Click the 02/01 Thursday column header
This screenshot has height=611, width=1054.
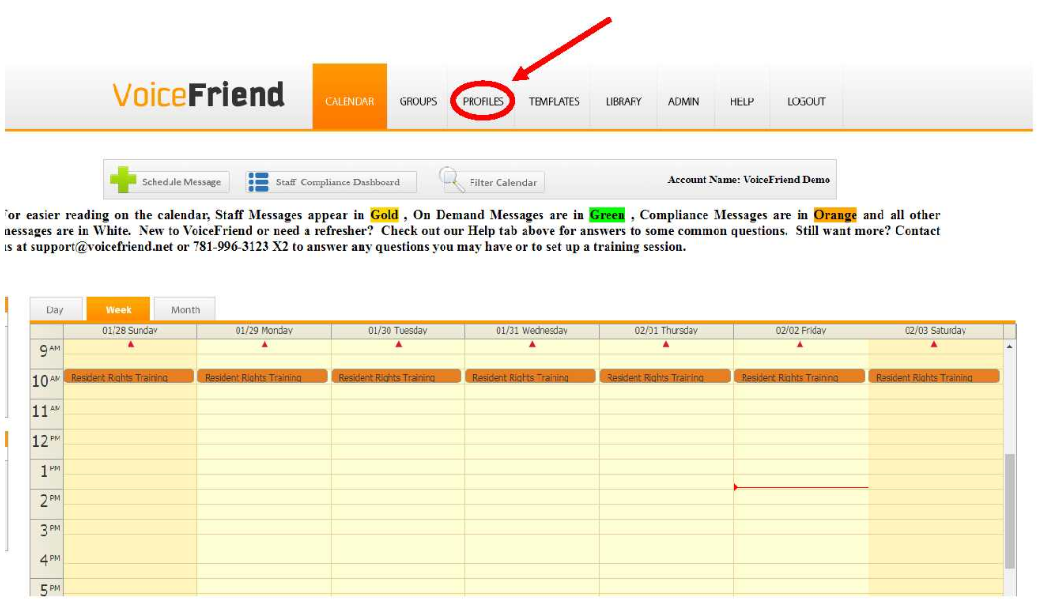(x=666, y=331)
